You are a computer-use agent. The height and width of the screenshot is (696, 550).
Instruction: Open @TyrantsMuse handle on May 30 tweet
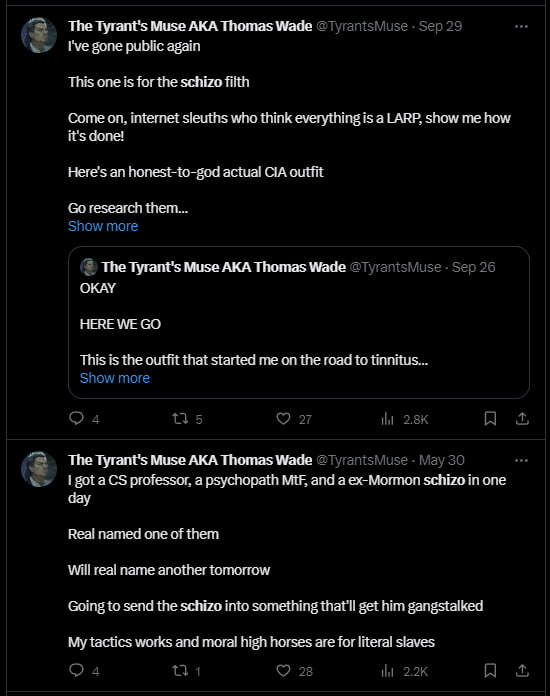coord(362,460)
